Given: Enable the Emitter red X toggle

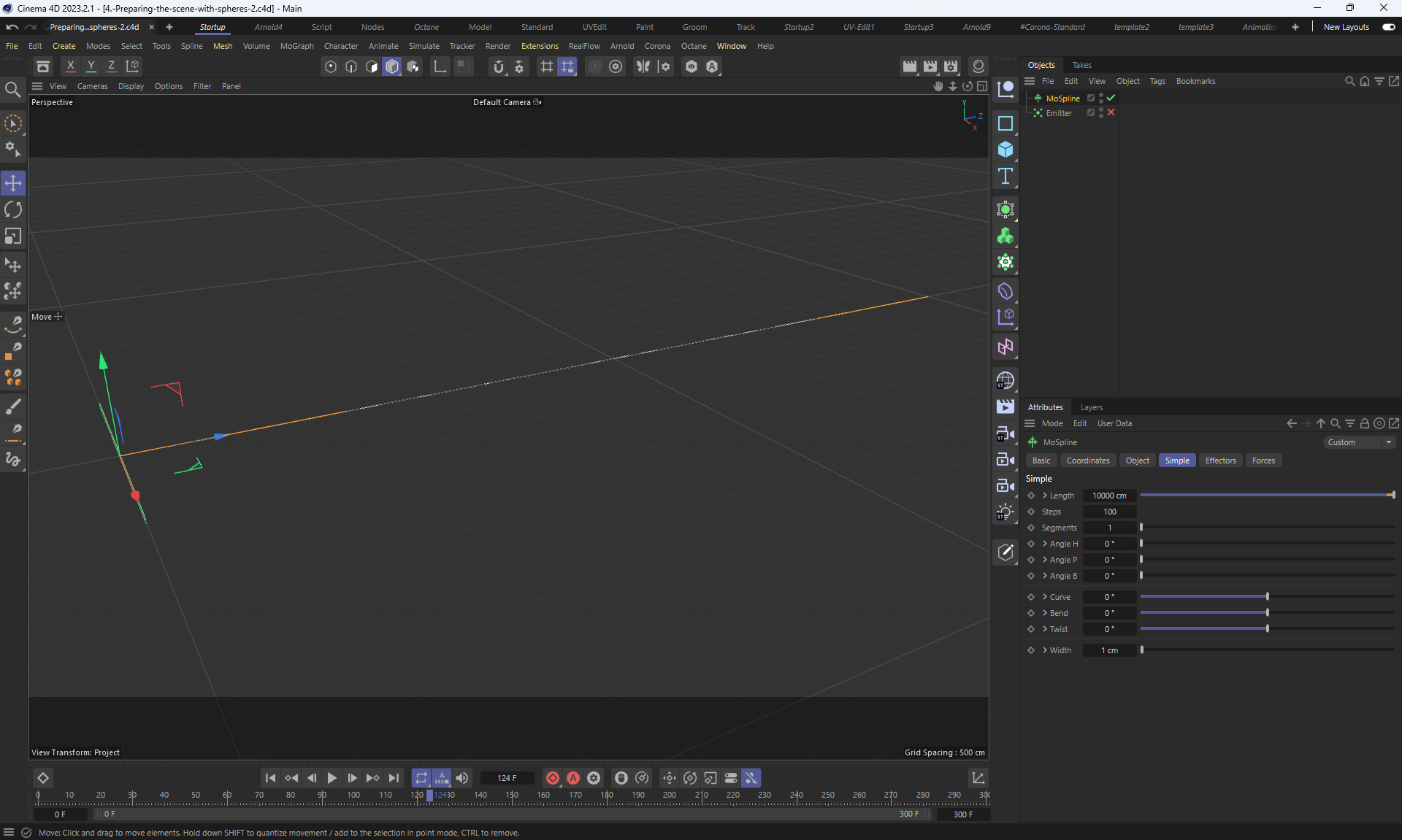Looking at the screenshot, I should (1111, 113).
